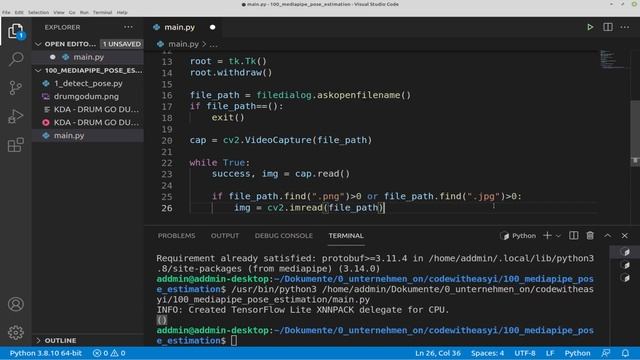Split the editor to the right
This screenshot has width=640, height=360.
(608, 27)
